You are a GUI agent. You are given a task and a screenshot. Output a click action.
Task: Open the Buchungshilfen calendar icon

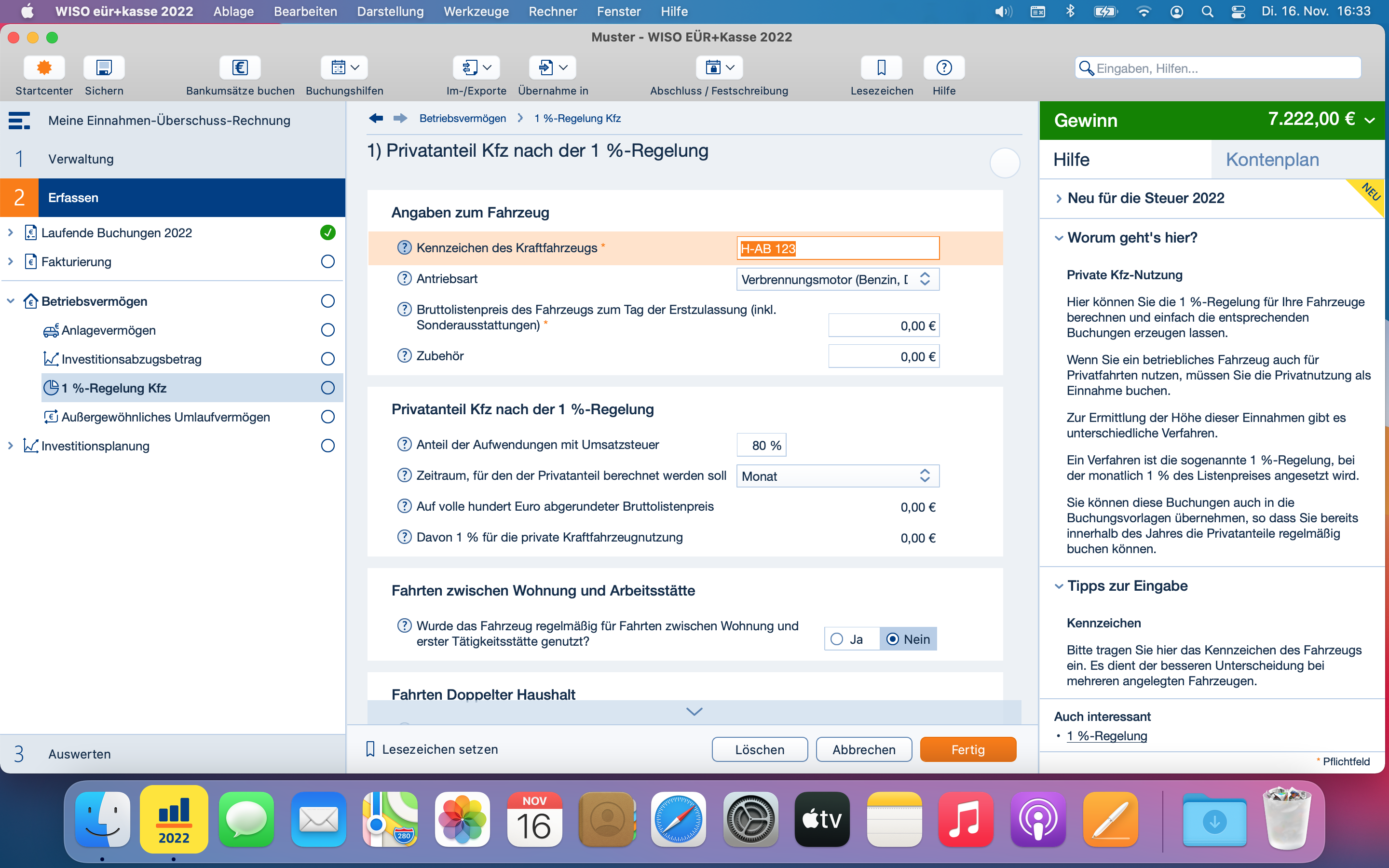click(344, 68)
